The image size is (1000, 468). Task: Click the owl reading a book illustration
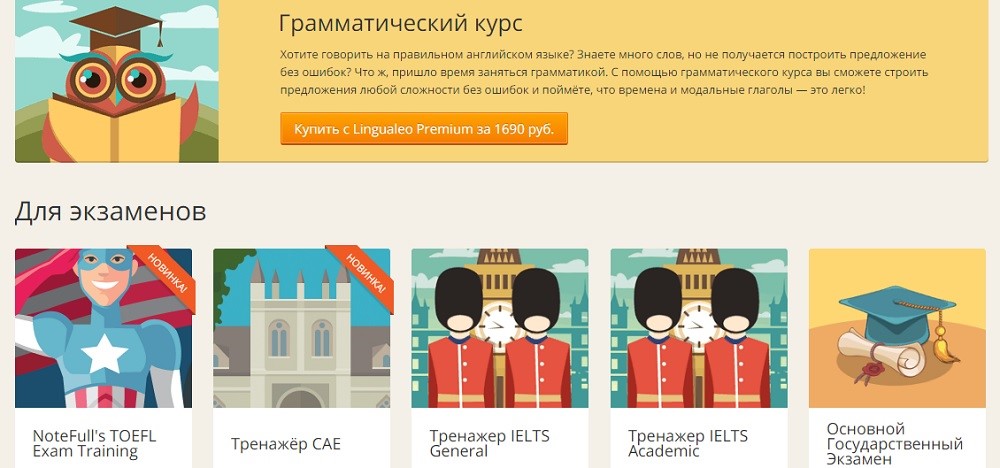tap(117, 81)
